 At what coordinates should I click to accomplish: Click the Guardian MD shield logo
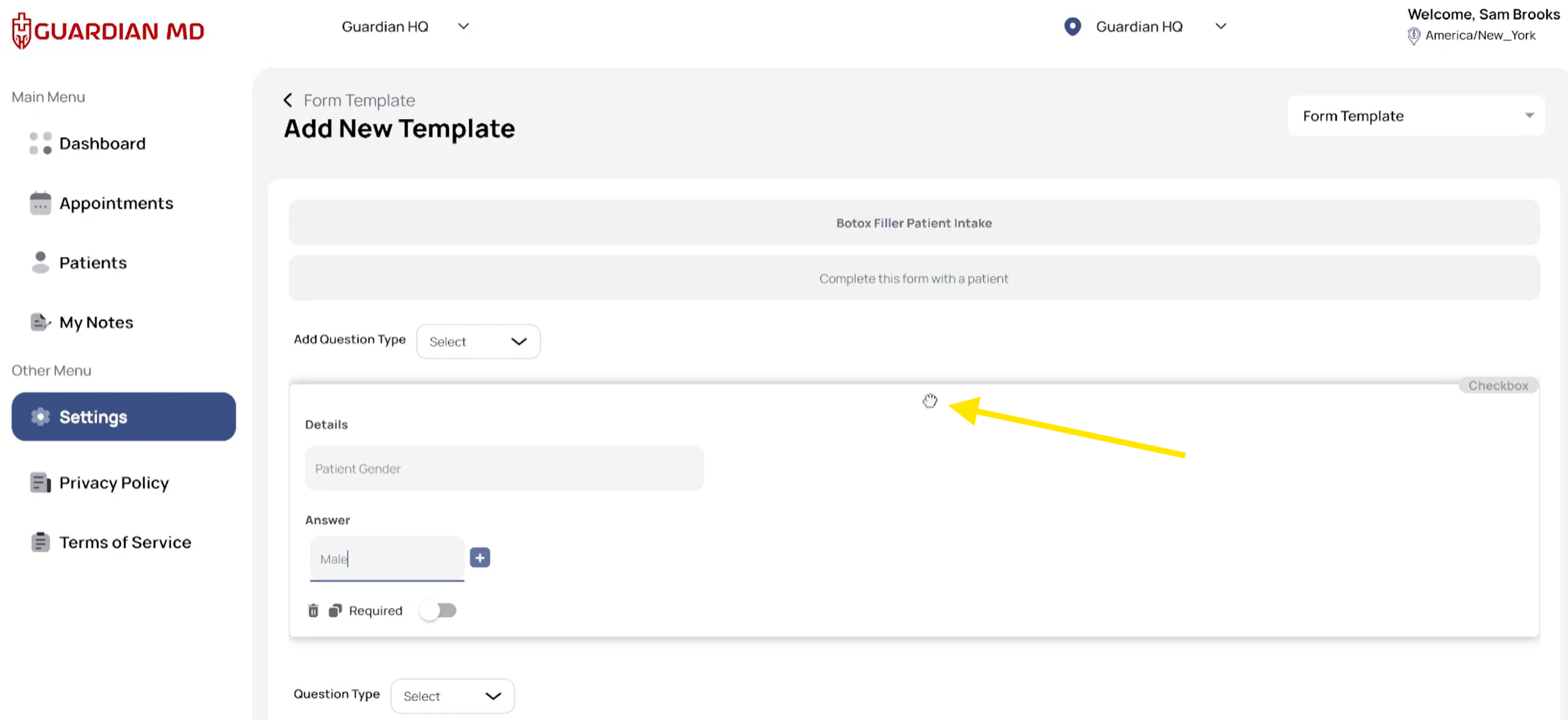22,31
